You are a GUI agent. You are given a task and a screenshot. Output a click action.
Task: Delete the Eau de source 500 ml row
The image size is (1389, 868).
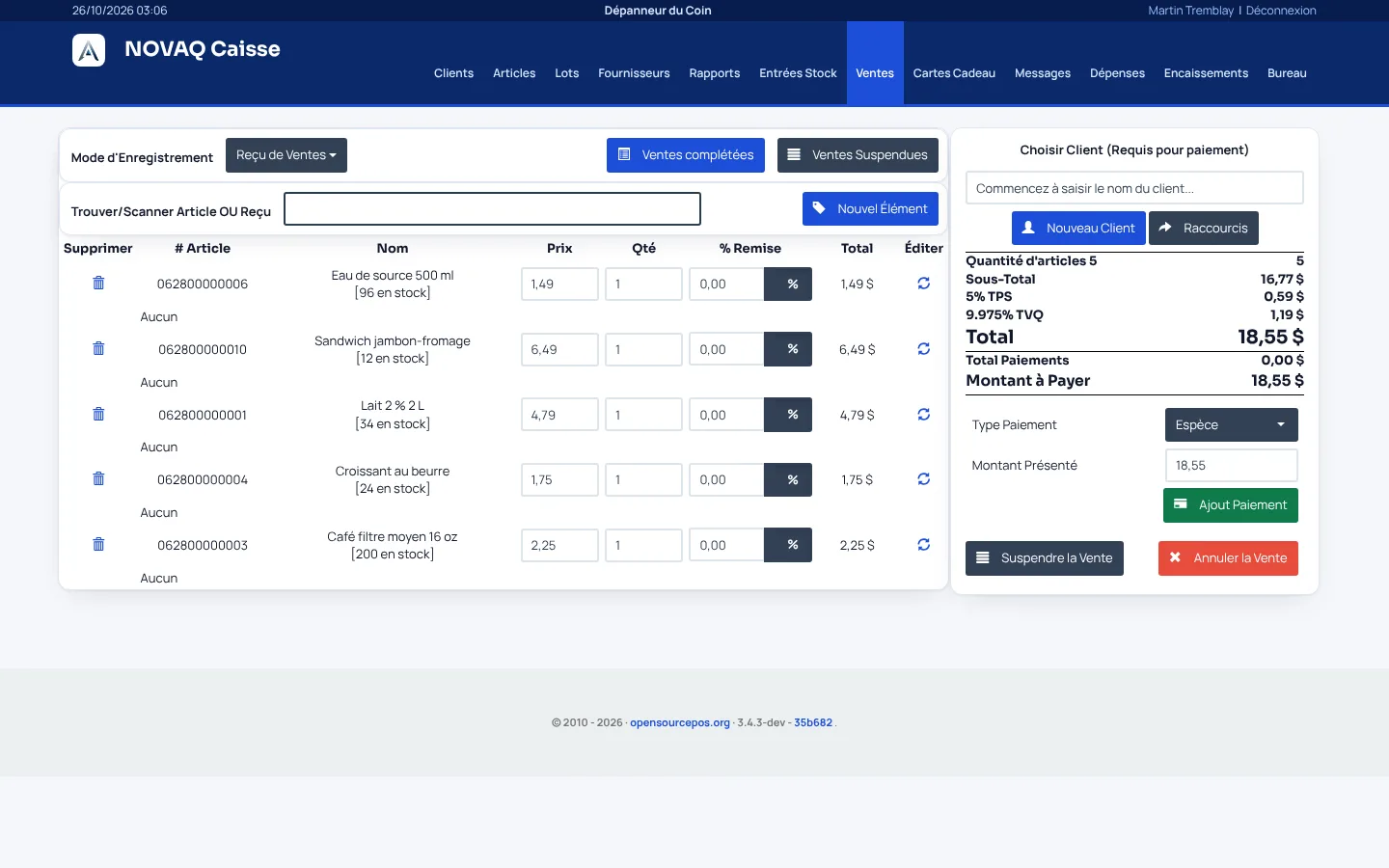(98, 283)
